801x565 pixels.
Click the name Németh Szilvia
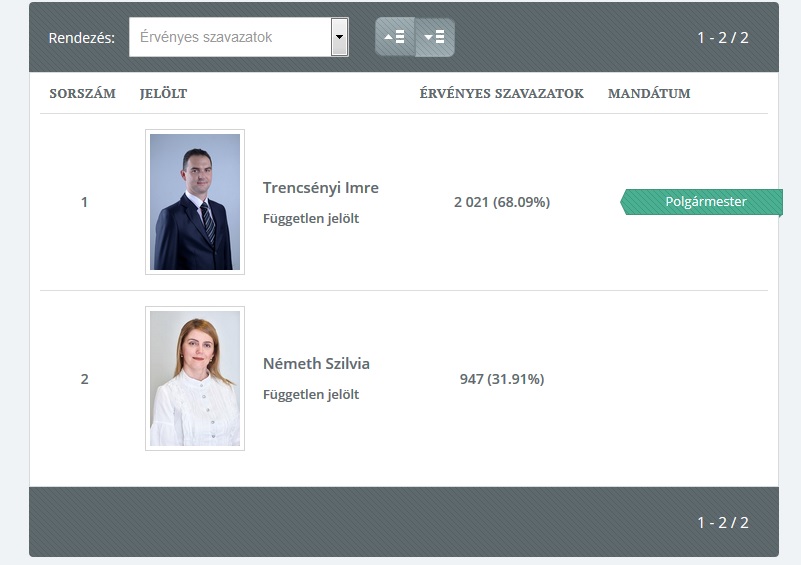316,364
